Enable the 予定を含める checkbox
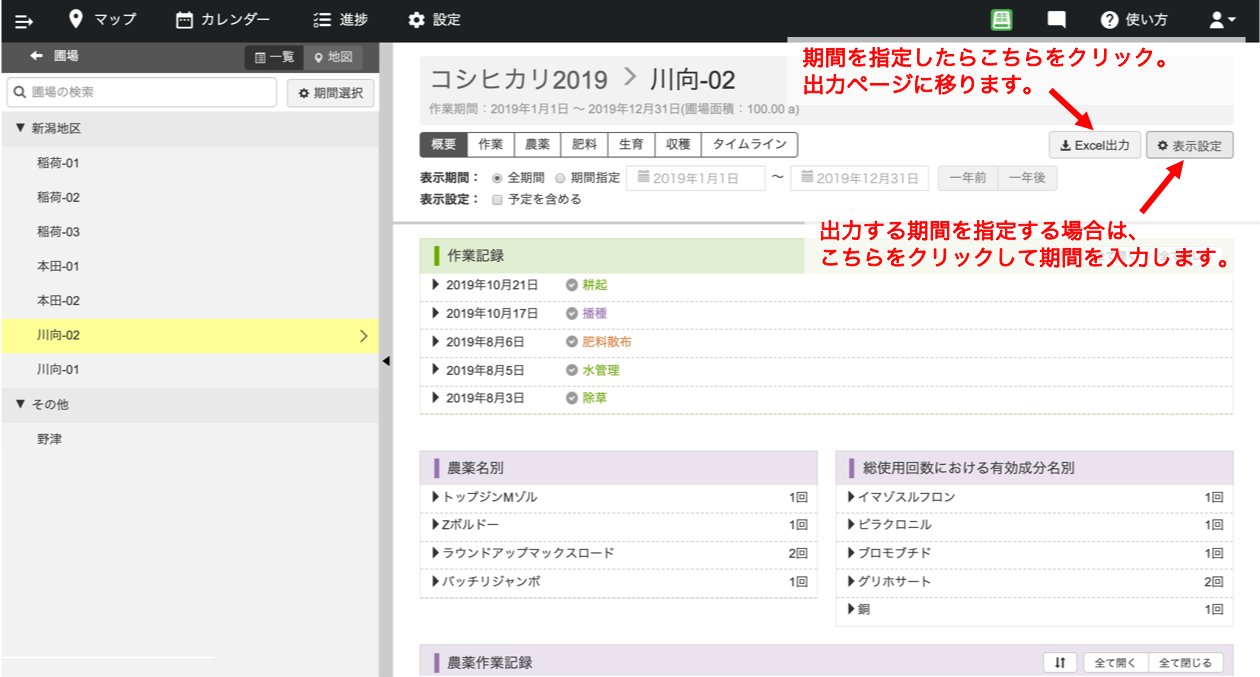The width and height of the screenshot is (1260, 677). pyautogui.click(x=497, y=199)
